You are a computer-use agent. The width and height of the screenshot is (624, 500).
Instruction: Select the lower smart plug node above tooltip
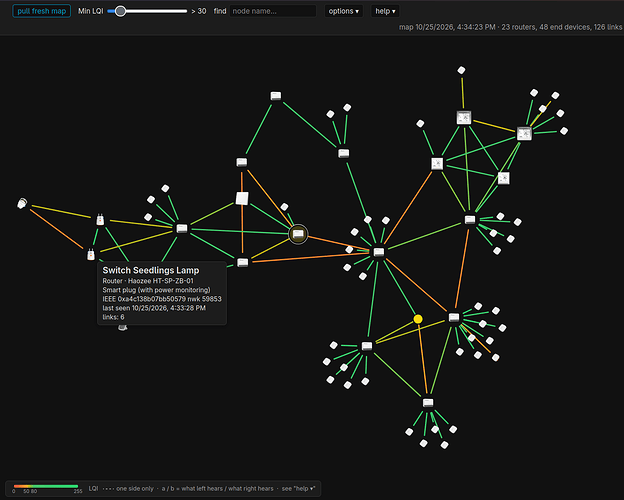point(91,254)
